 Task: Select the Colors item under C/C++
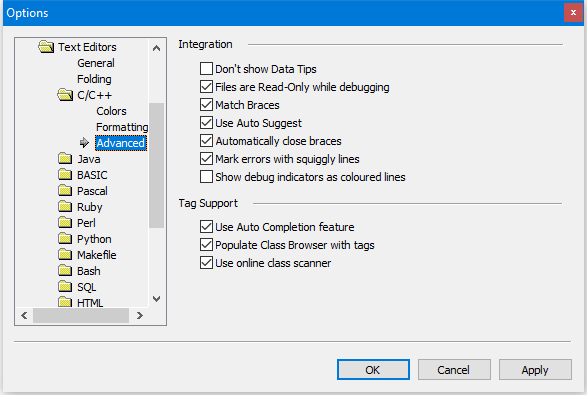(111, 111)
